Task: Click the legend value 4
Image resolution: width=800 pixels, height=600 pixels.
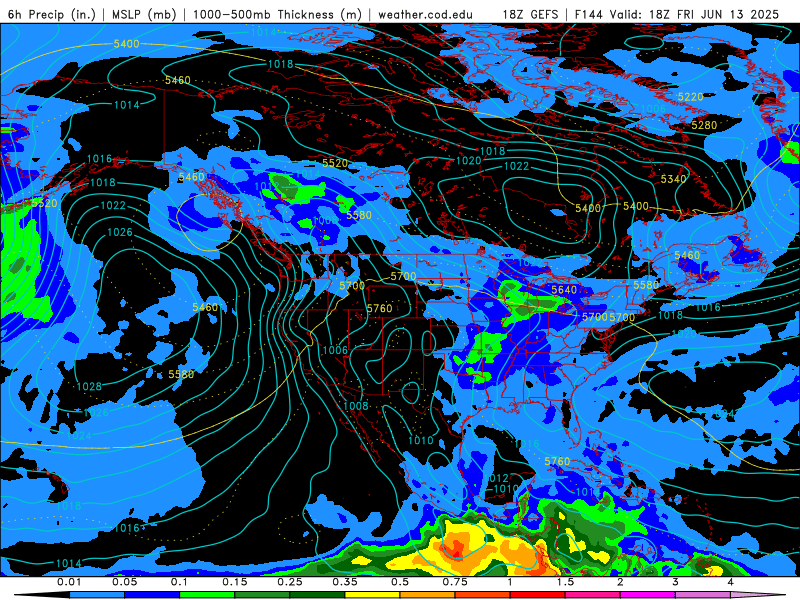Action: pos(731,582)
